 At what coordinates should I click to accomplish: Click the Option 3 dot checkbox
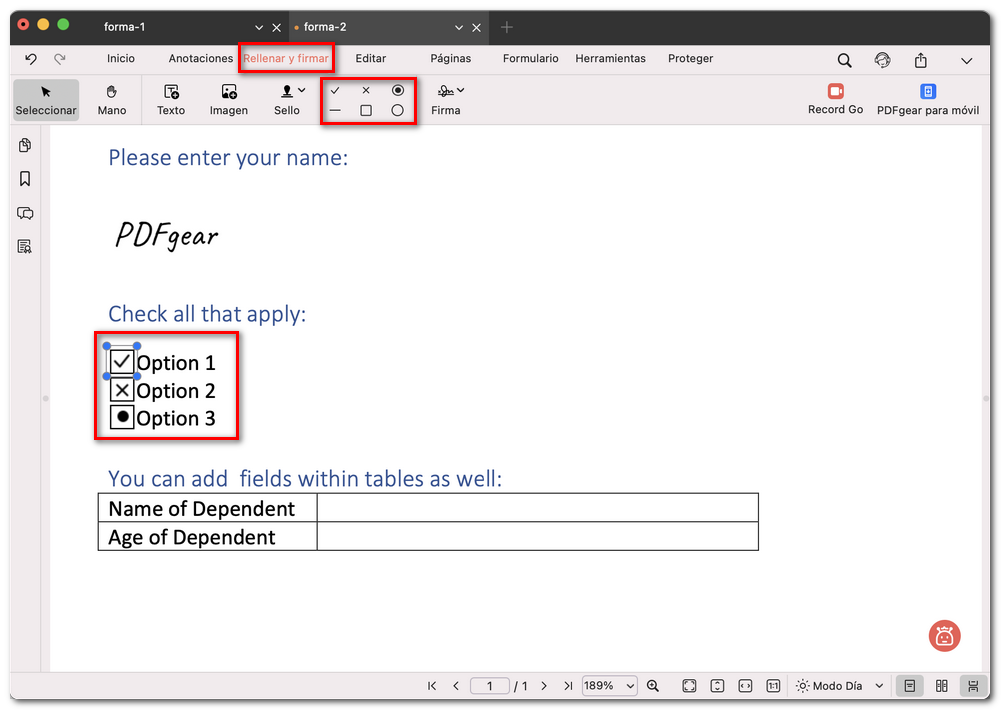tap(122, 418)
